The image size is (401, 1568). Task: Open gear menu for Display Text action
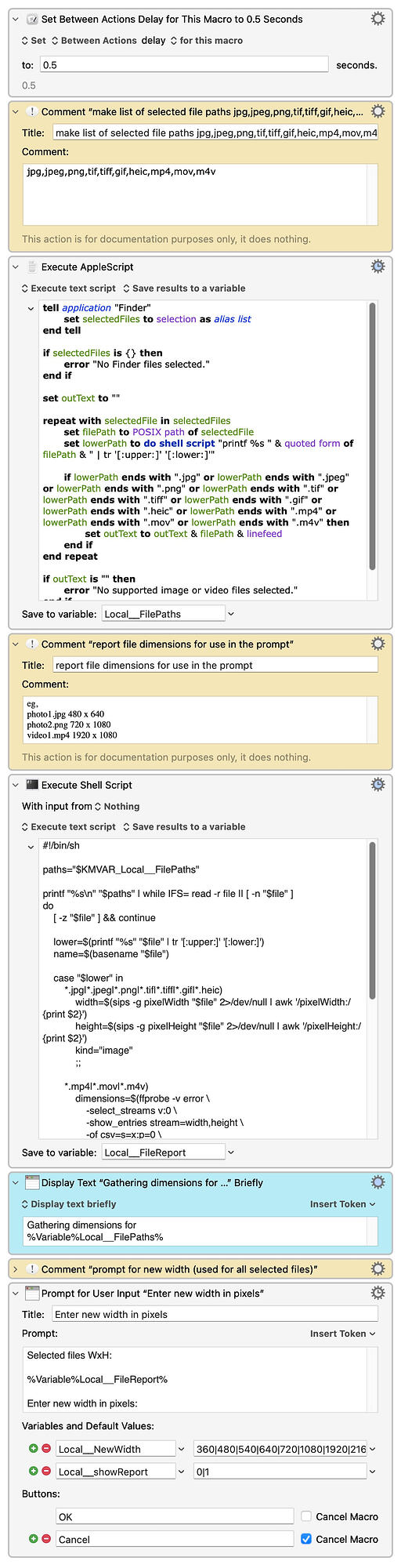378,1182
